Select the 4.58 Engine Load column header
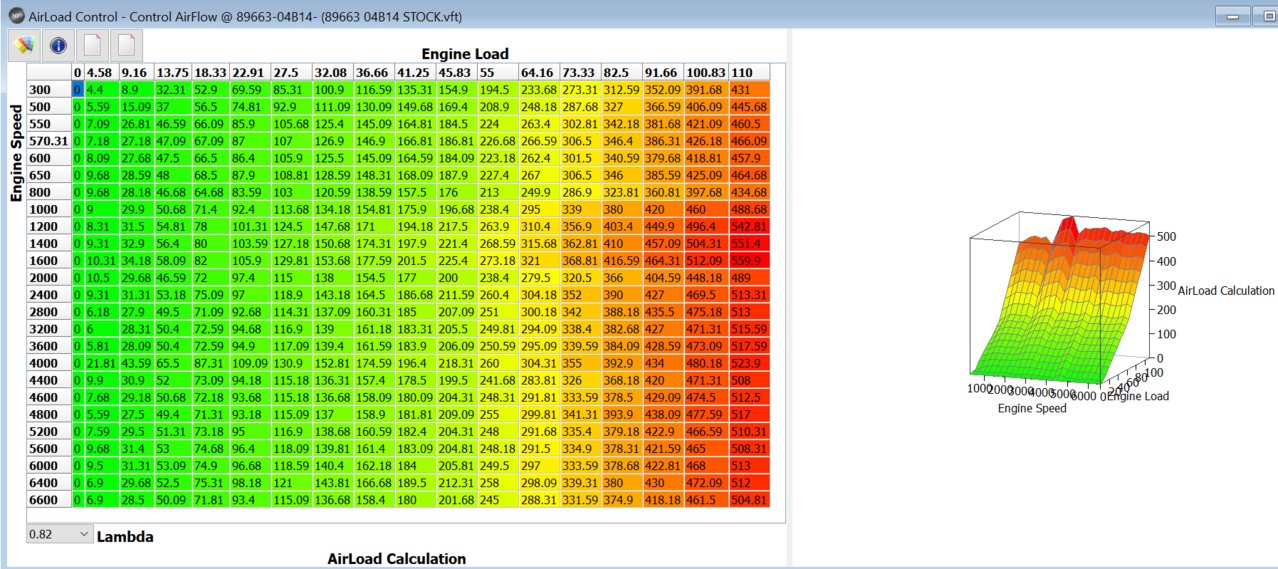The height and width of the screenshot is (569, 1278). pyautogui.click(x=100, y=73)
